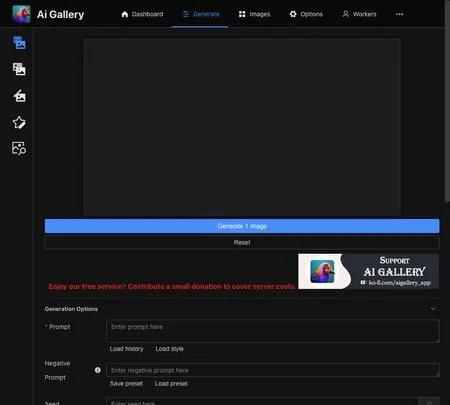
Task: Open the Support AI Gallery ko-fi banner
Action: pyautogui.click(x=368, y=271)
